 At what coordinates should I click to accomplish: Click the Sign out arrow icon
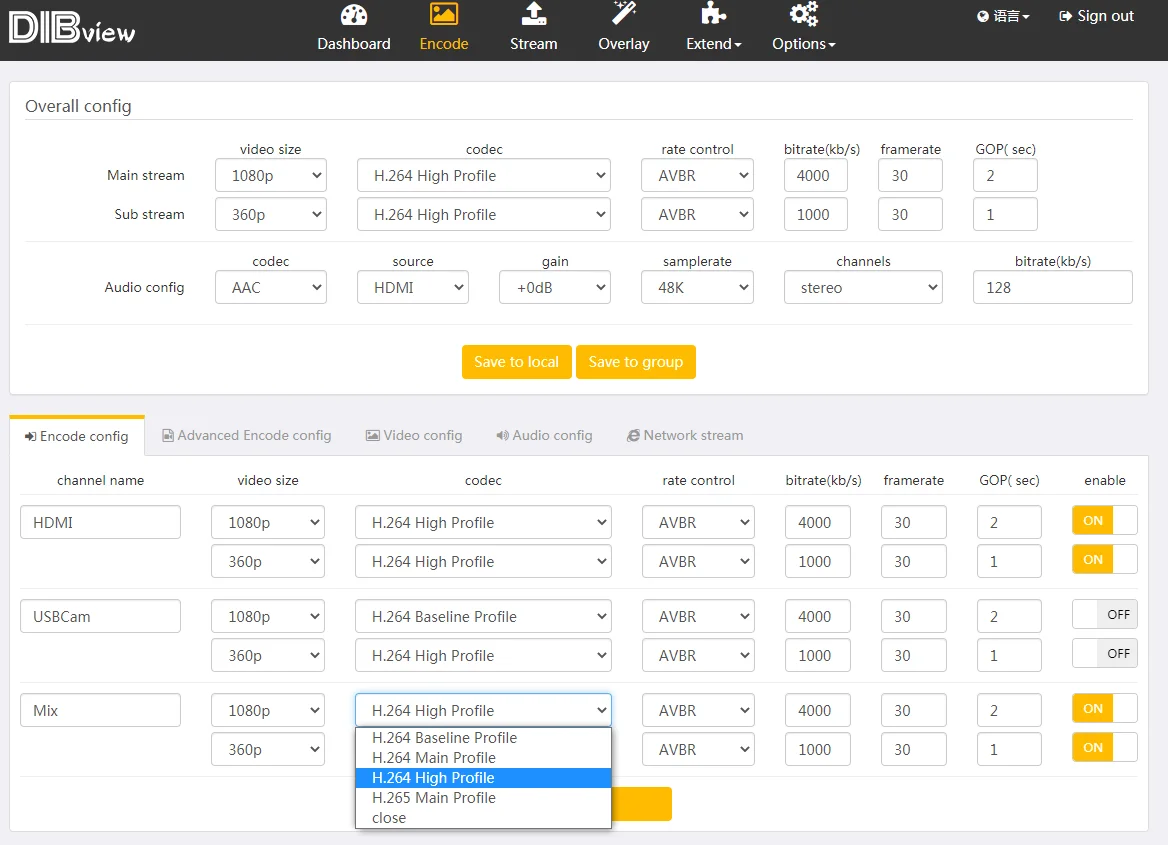1065,16
